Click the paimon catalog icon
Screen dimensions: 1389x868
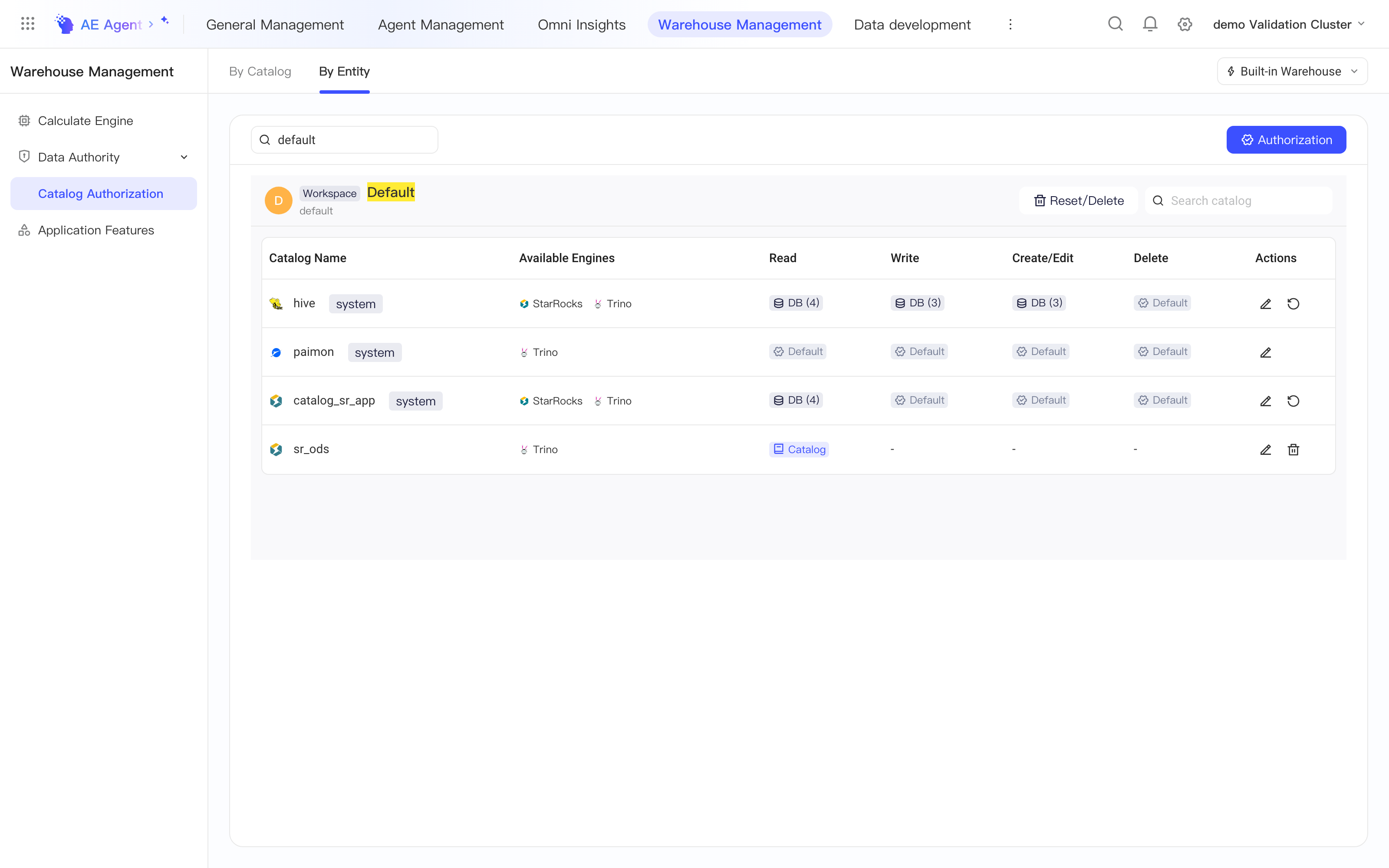point(276,352)
